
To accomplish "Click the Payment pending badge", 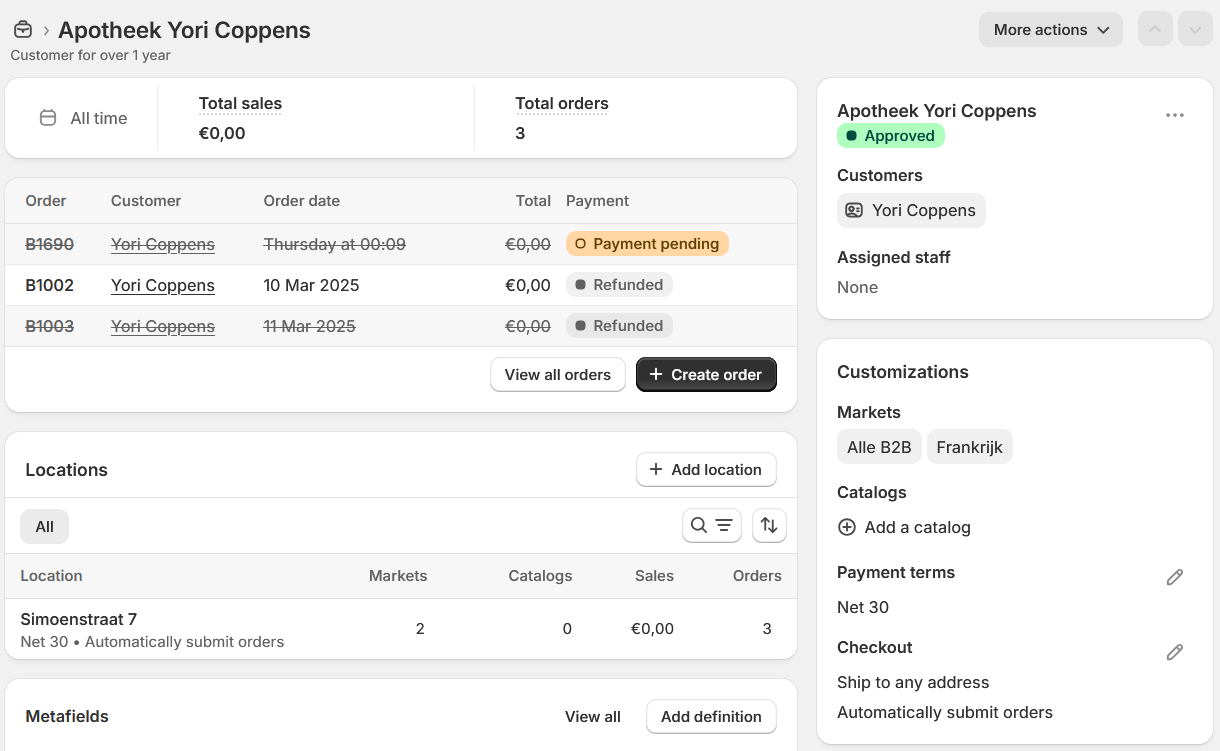I will point(647,244).
